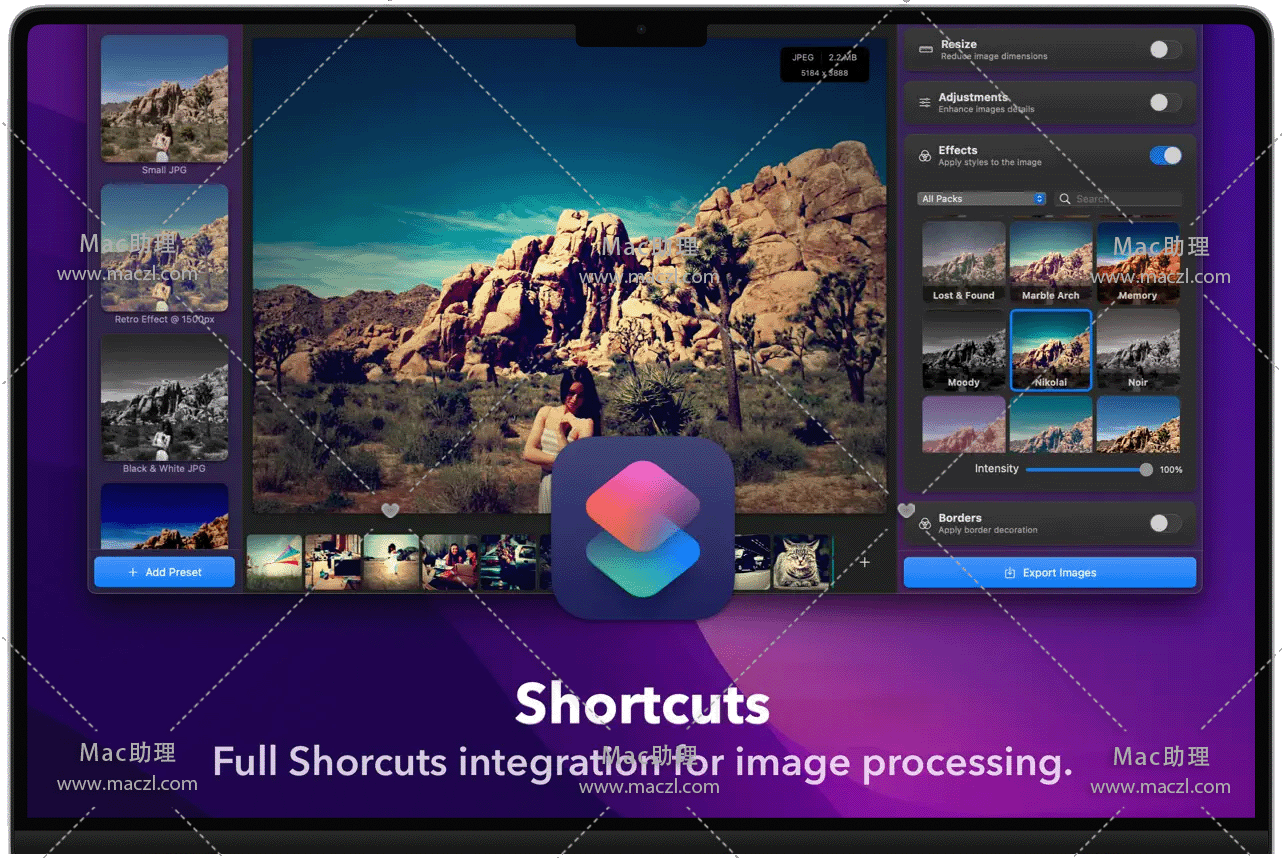Click the "100%" intensity value
Viewport: 1282px width, 858px height.
[1171, 470]
